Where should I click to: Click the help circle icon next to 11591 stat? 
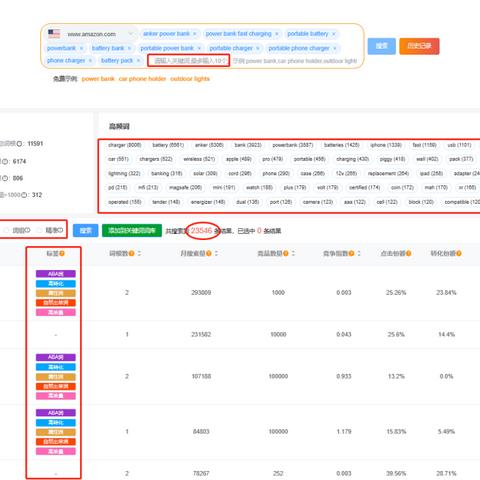[19, 144]
